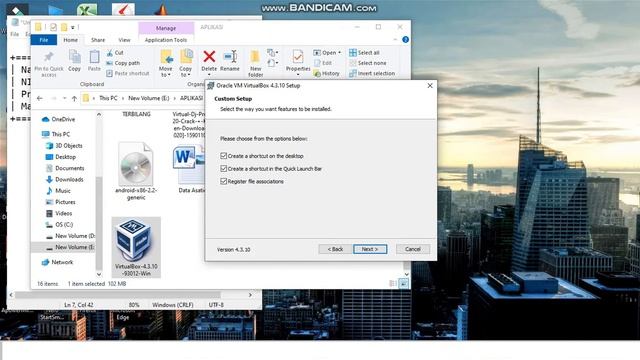Click Cut in the Clipboard group

(115, 53)
